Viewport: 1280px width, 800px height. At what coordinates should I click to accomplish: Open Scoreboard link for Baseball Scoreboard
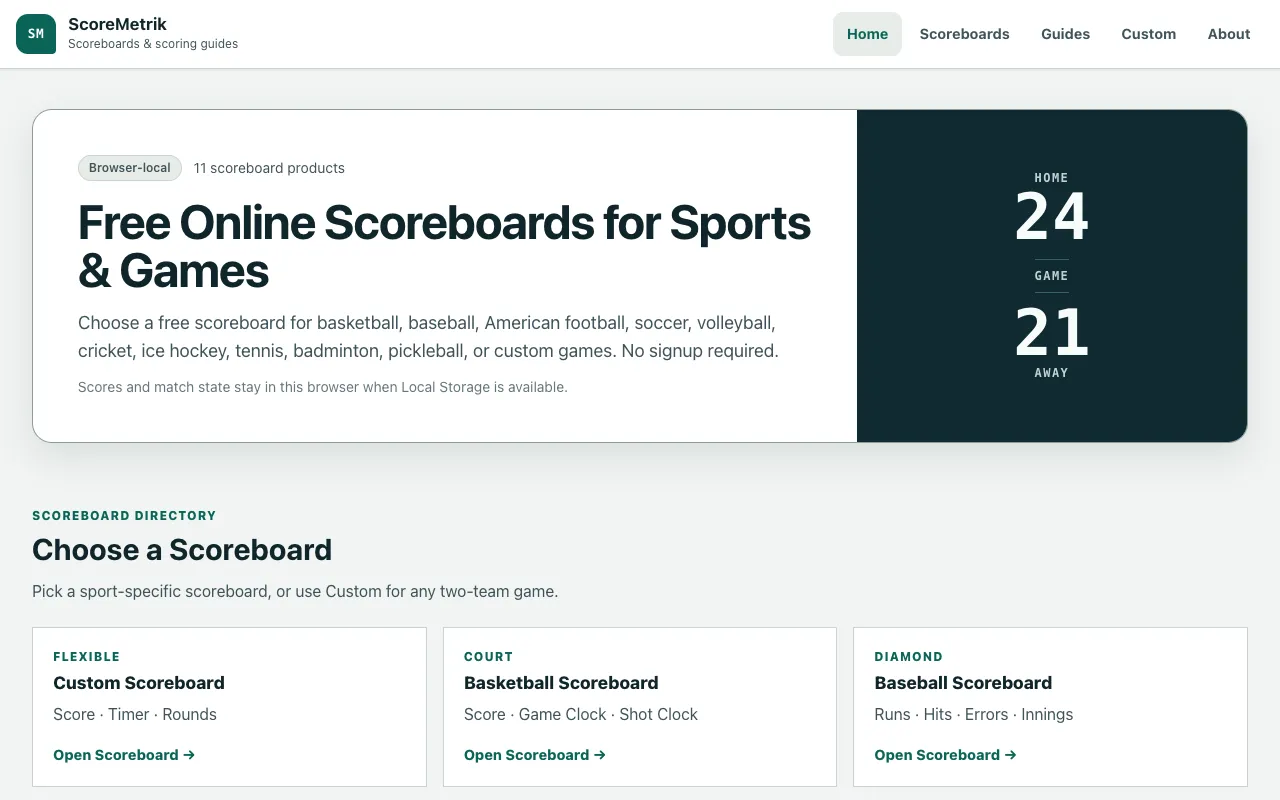945,755
